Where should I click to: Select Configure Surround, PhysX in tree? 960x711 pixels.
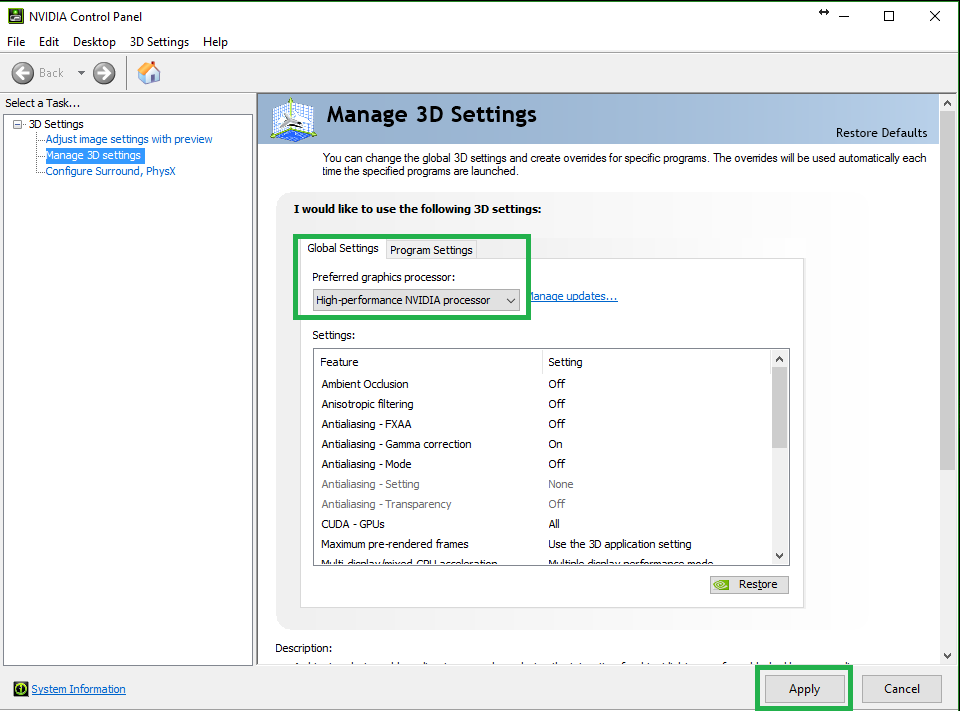click(111, 171)
